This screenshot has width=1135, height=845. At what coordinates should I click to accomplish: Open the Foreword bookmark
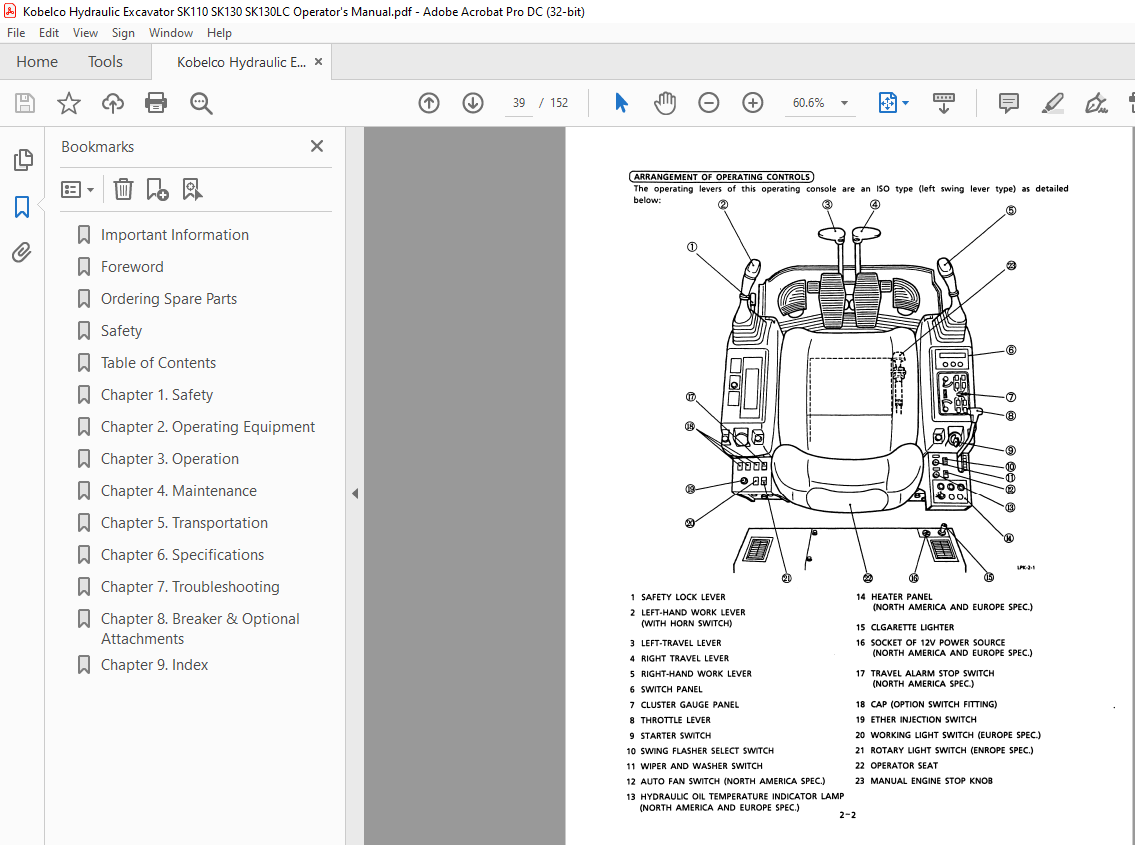pos(132,266)
